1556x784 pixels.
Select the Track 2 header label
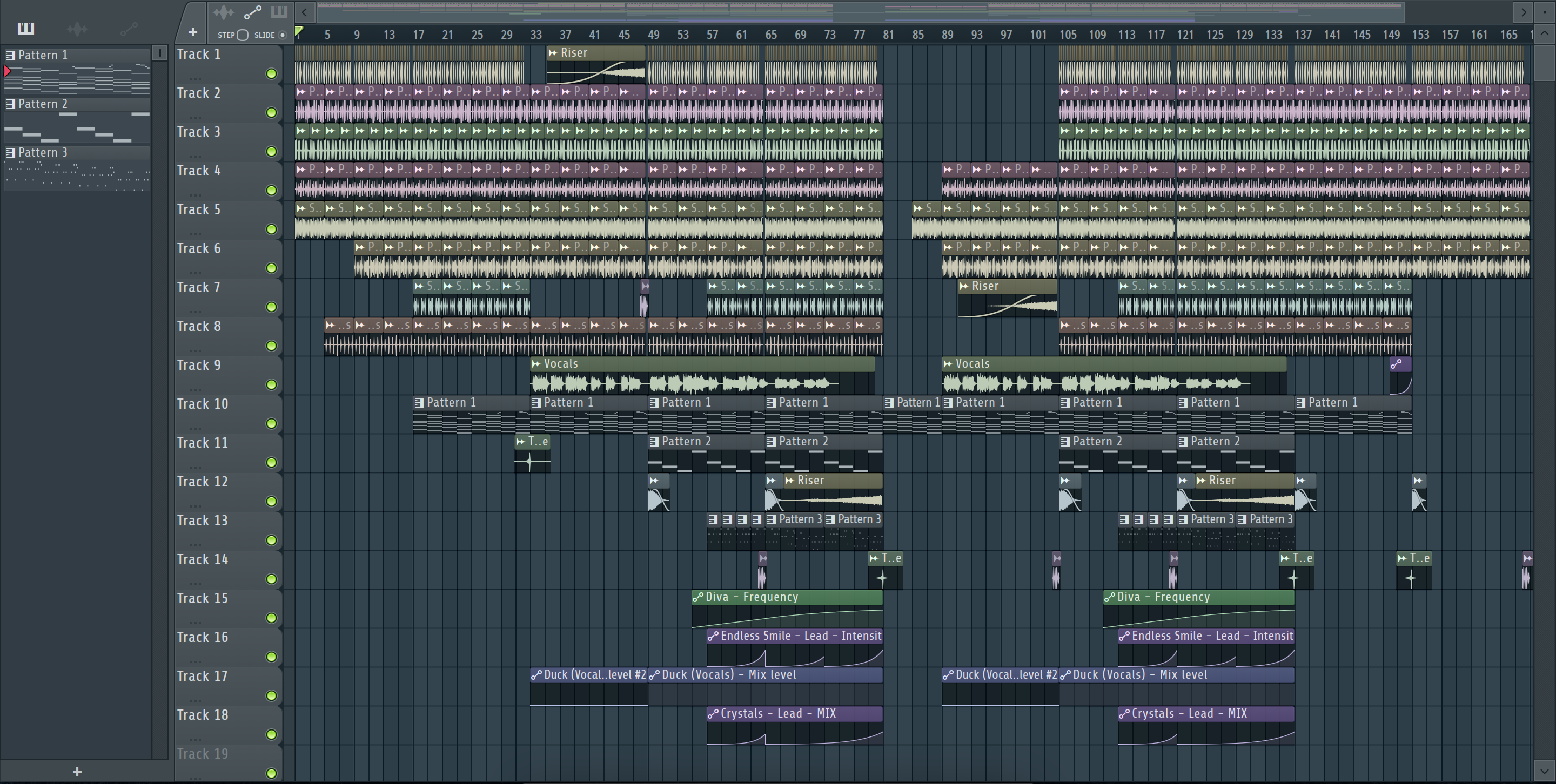click(199, 93)
